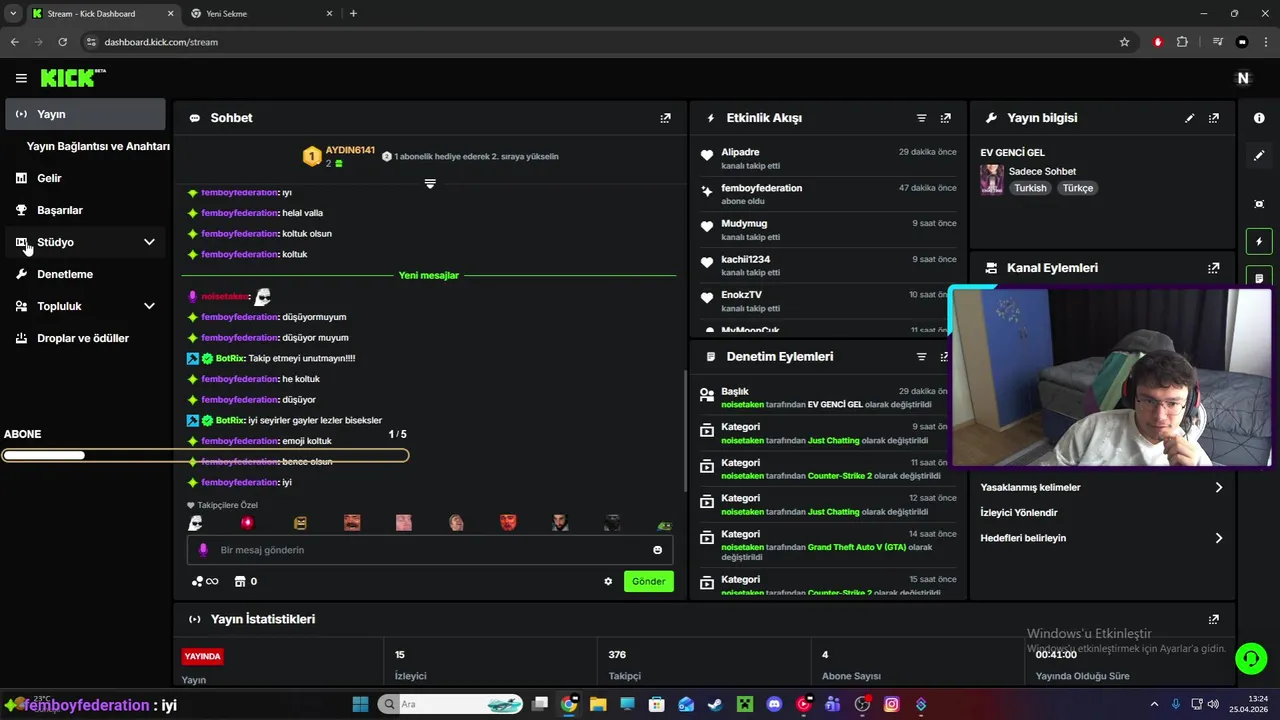Click EnokzTV in activity feed
Screen dimensions: 1280x720
pyautogui.click(x=741, y=295)
